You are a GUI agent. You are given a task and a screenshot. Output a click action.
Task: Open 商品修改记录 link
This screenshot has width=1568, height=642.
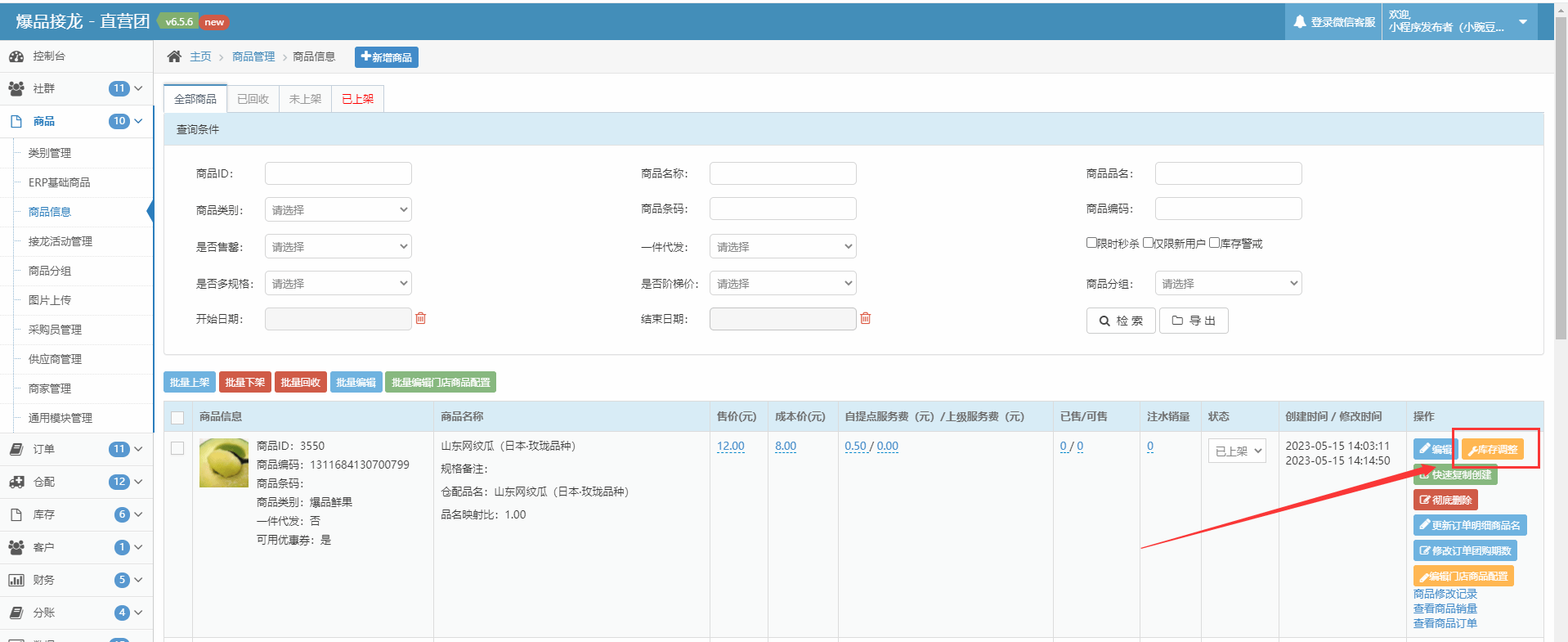(1445, 594)
